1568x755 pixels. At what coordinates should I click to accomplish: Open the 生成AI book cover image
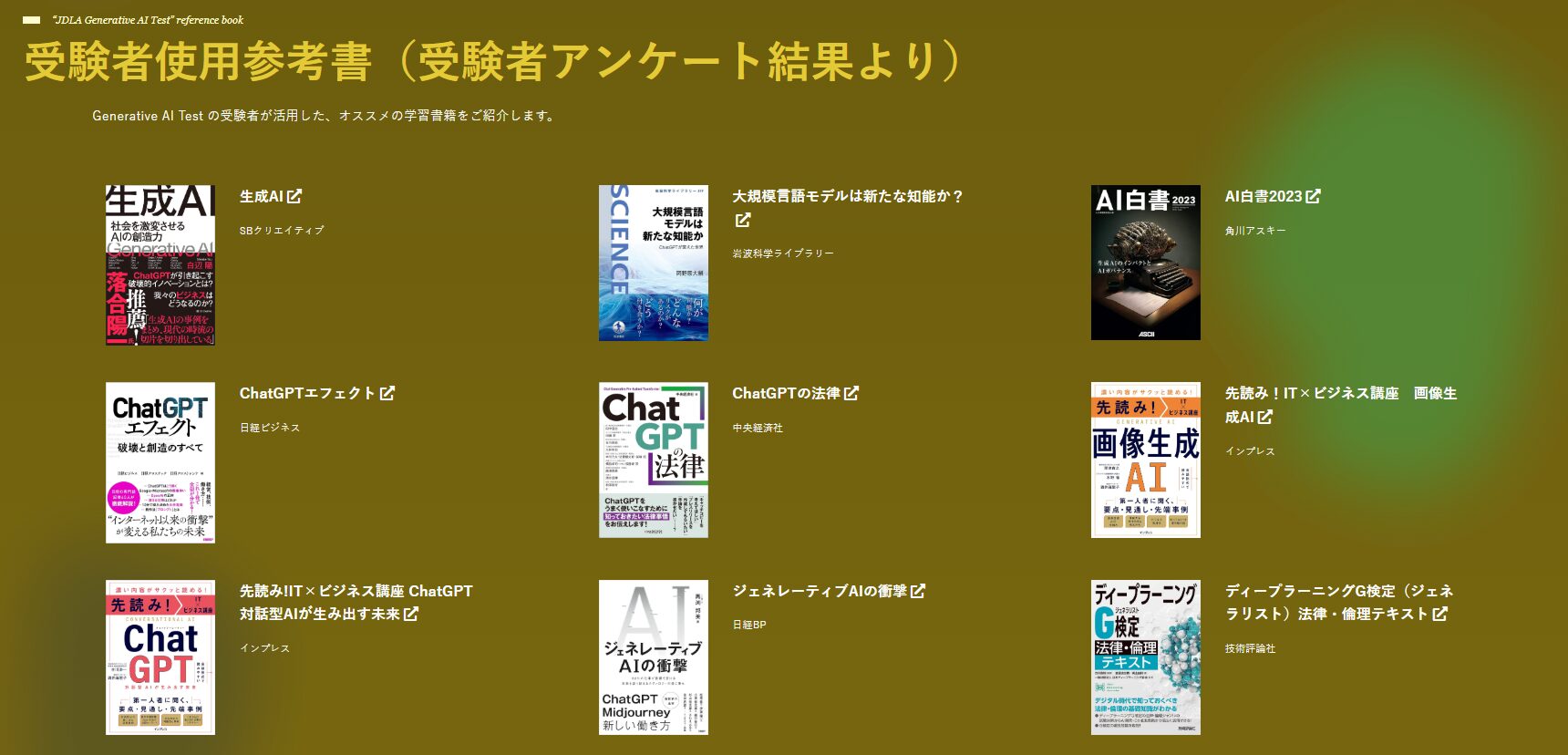click(160, 265)
